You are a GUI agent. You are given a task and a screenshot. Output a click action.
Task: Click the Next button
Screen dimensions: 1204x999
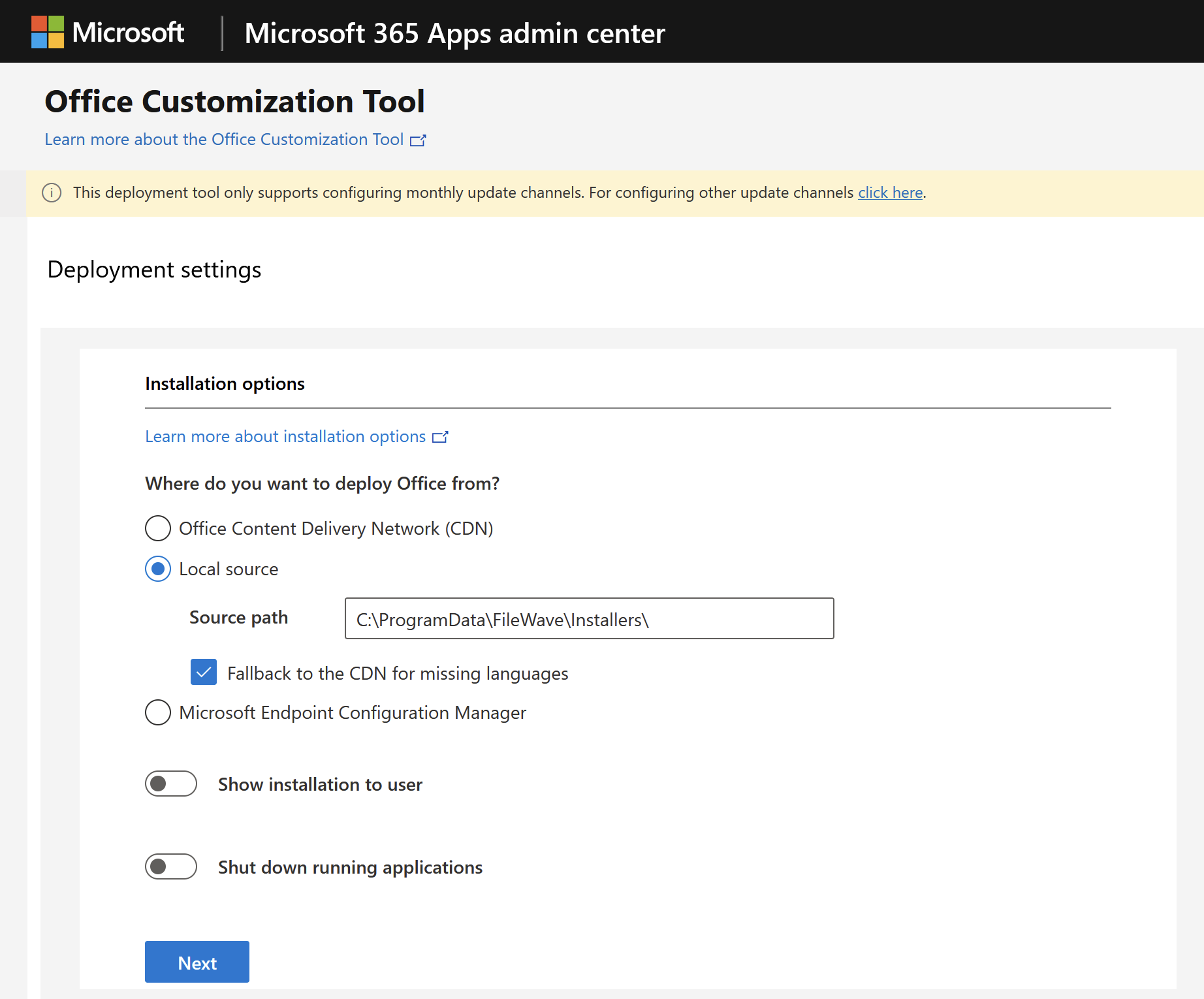point(197,962)
